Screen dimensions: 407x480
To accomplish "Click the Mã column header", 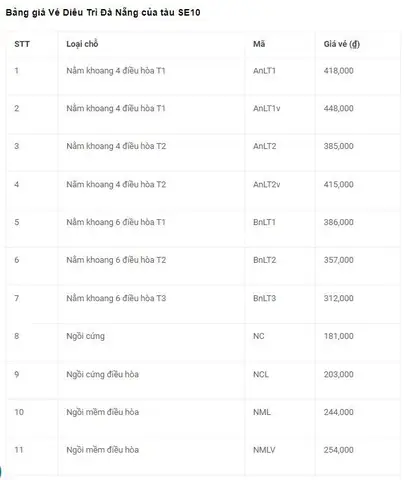I will point(259,44).
